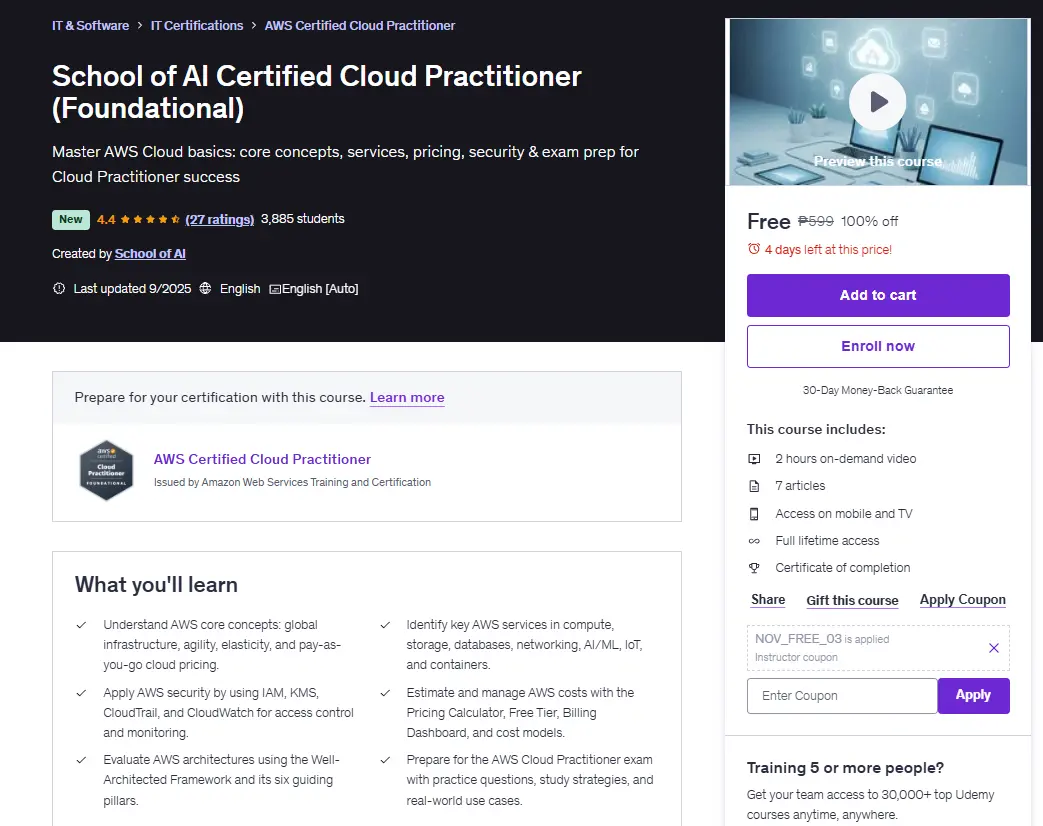Viewport: 1043px width, 826px height.
Task: Click Access on mobile and TV
Action: point(843,514)
